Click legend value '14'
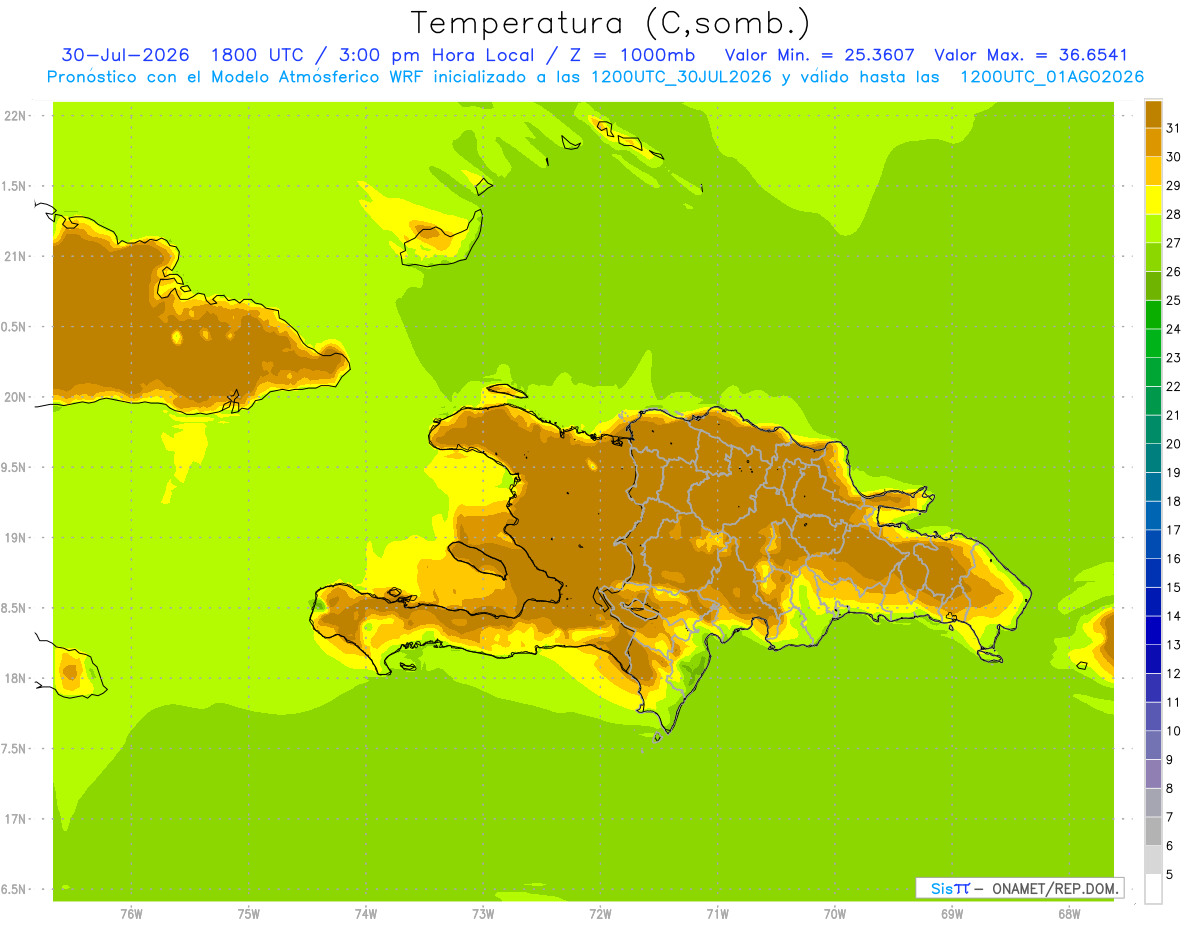 pyautogui.click(x=1174, y=616)
